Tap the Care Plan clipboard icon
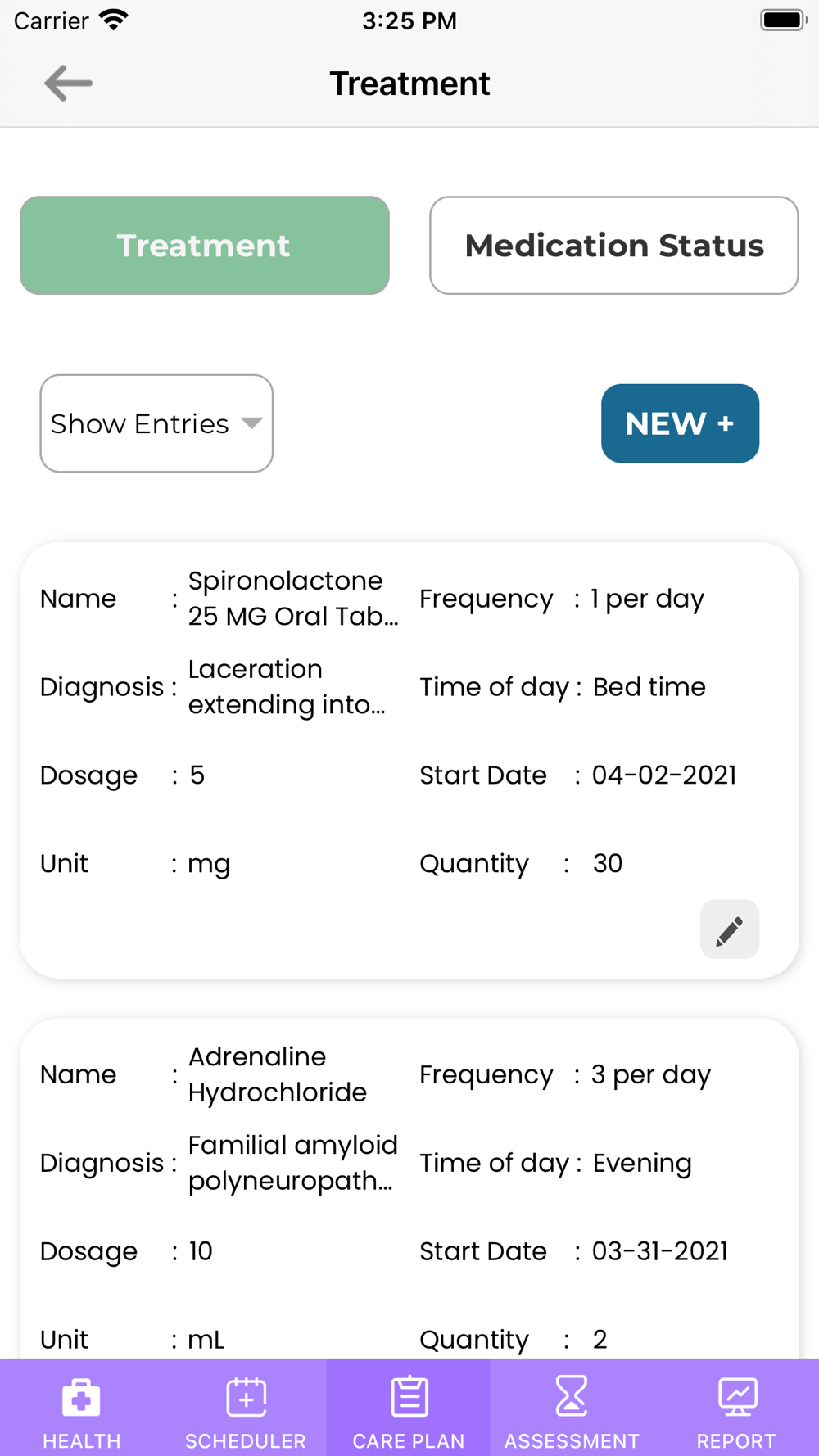819x1456 pixels. [x=409, y=1398]
